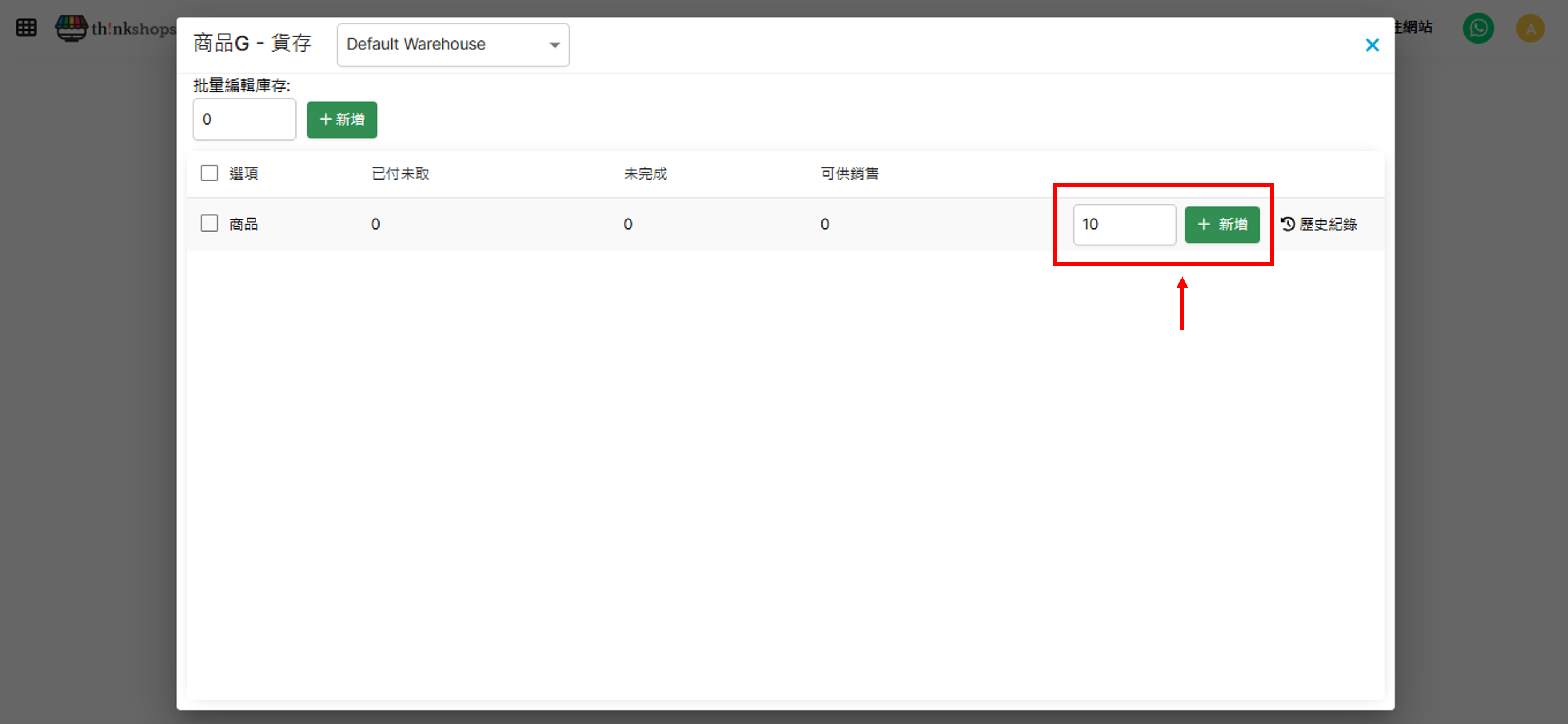
Task: Open the 歷史紀錄 history link
Action: 1328,224
